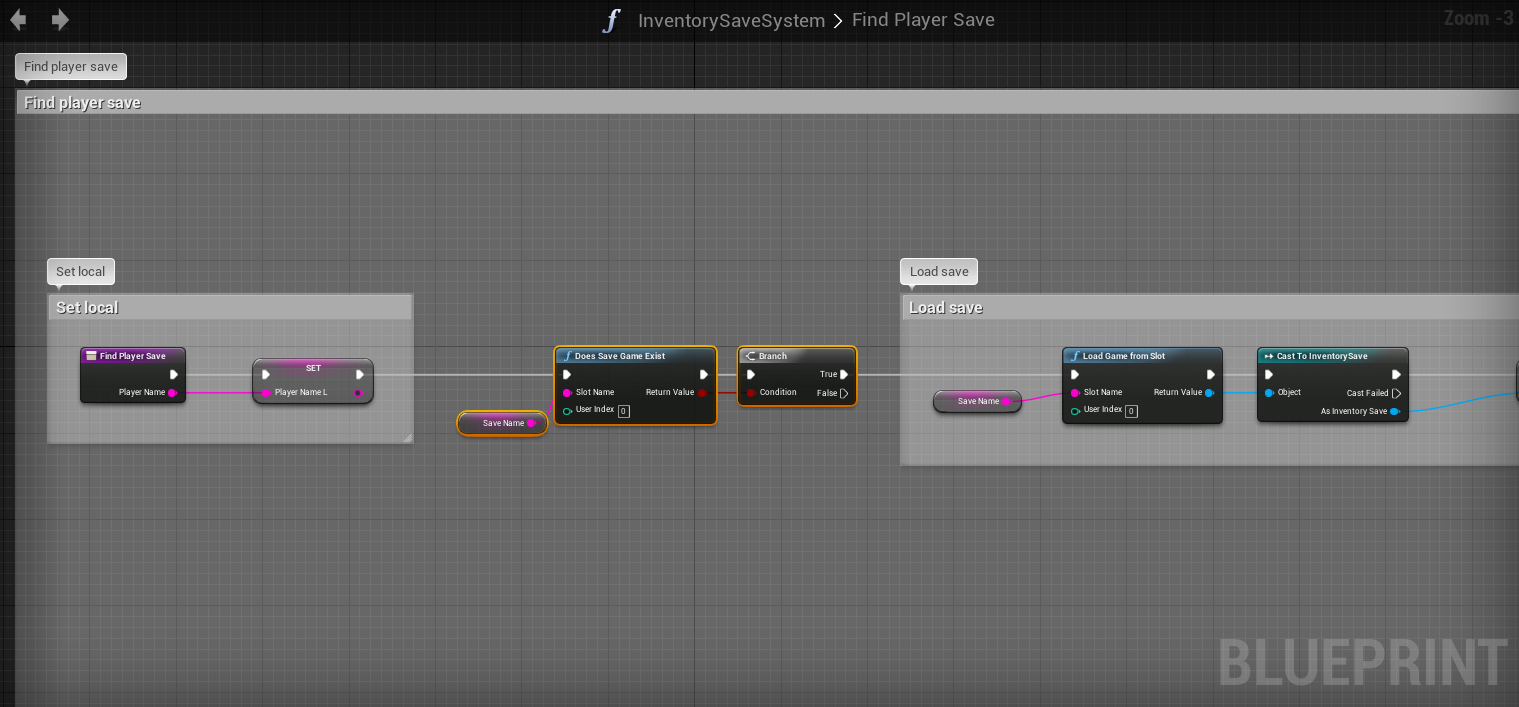Viewport: 1519px width, 707px height.
Task: Click Load Game from Slot exec output pin
Action: tap(1210, 375)
